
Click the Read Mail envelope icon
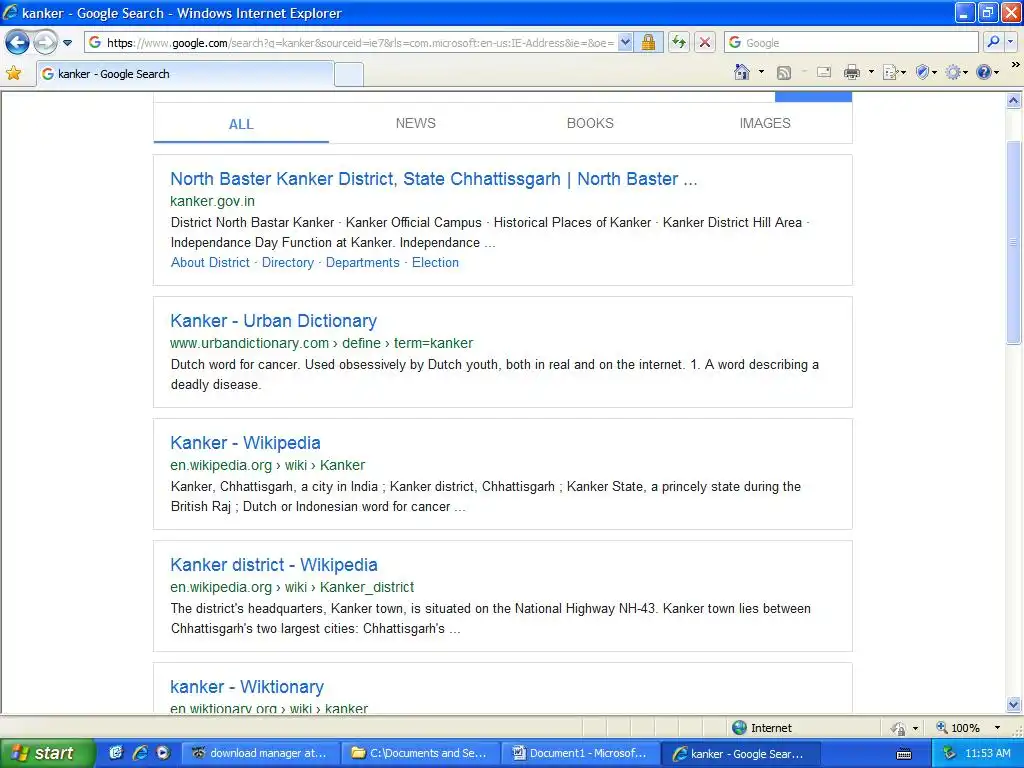pyautogui.click(x=824, y=72)
